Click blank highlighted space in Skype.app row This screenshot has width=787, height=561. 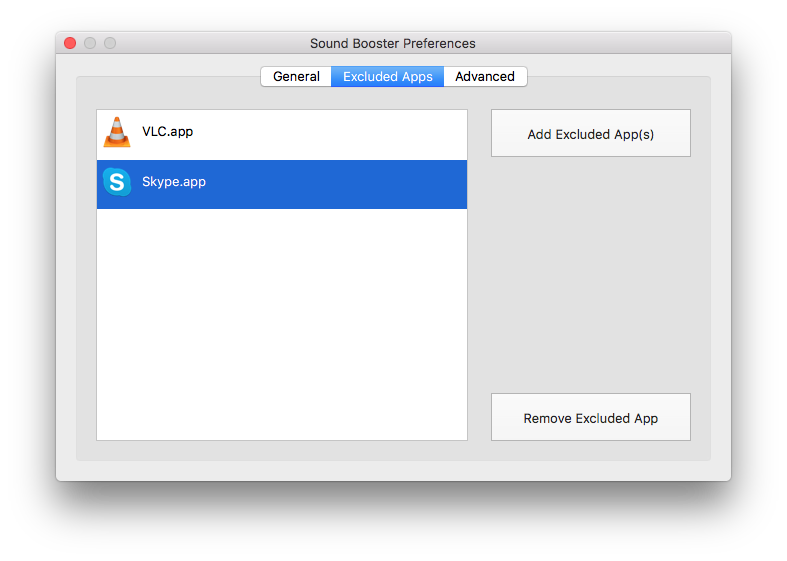pyautogui.click(x=336, y=184)
